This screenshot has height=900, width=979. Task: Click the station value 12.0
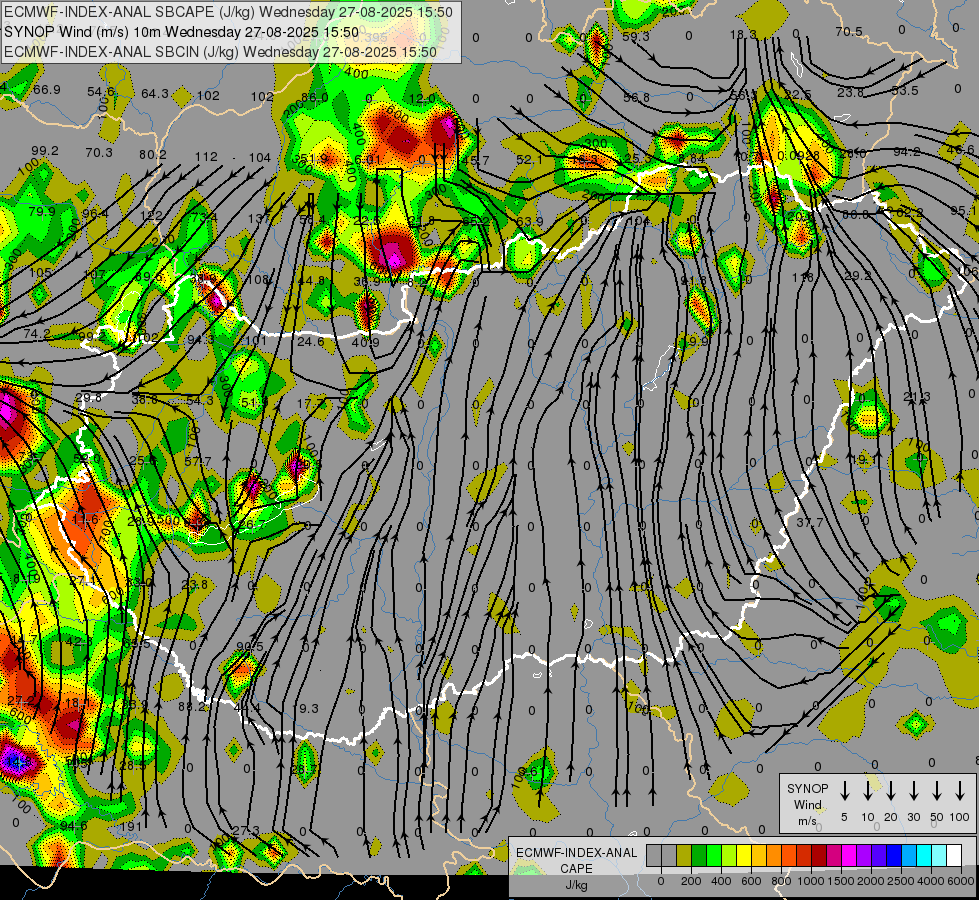point(423,99)
